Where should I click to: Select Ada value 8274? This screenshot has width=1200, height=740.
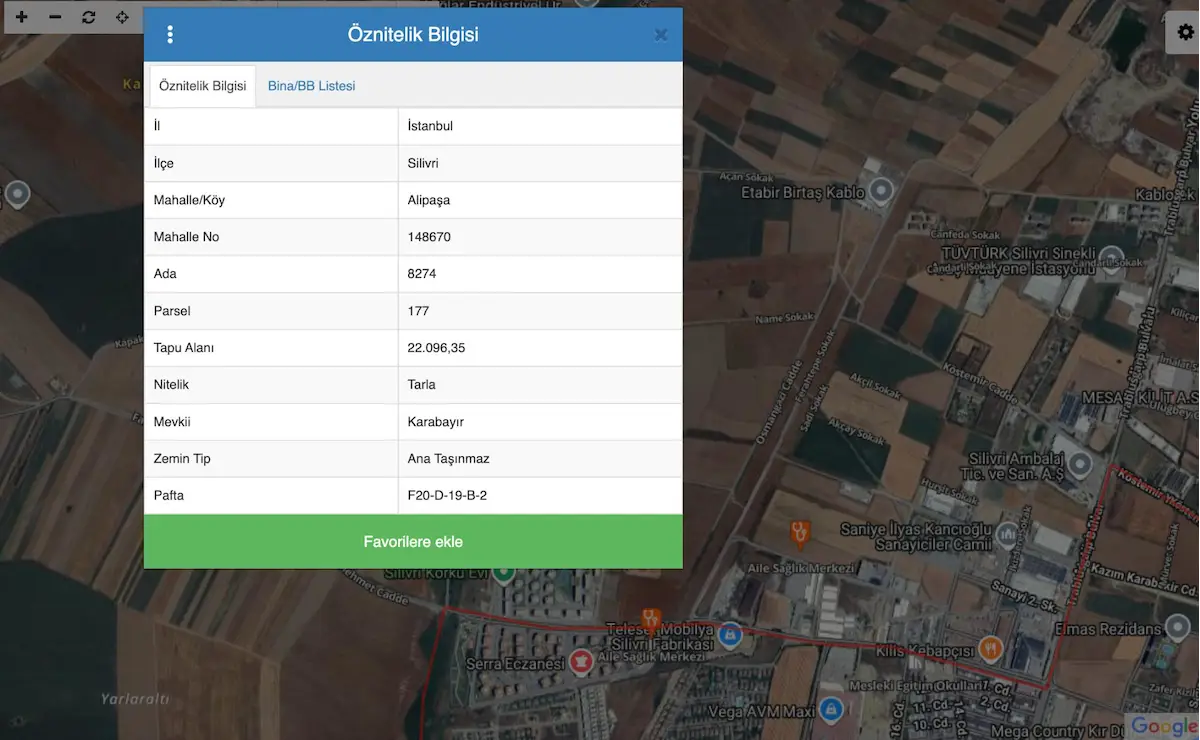click(x=540, y=274)
